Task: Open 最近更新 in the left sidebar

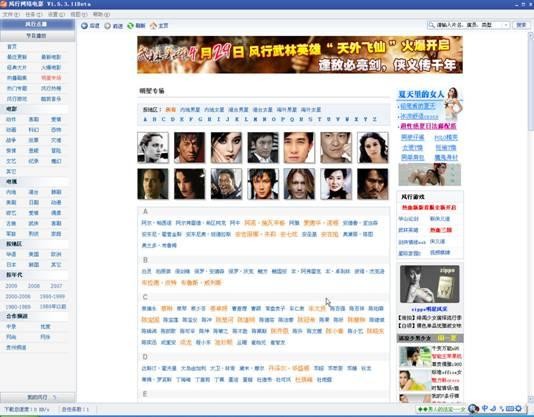Action: point(17,57)
